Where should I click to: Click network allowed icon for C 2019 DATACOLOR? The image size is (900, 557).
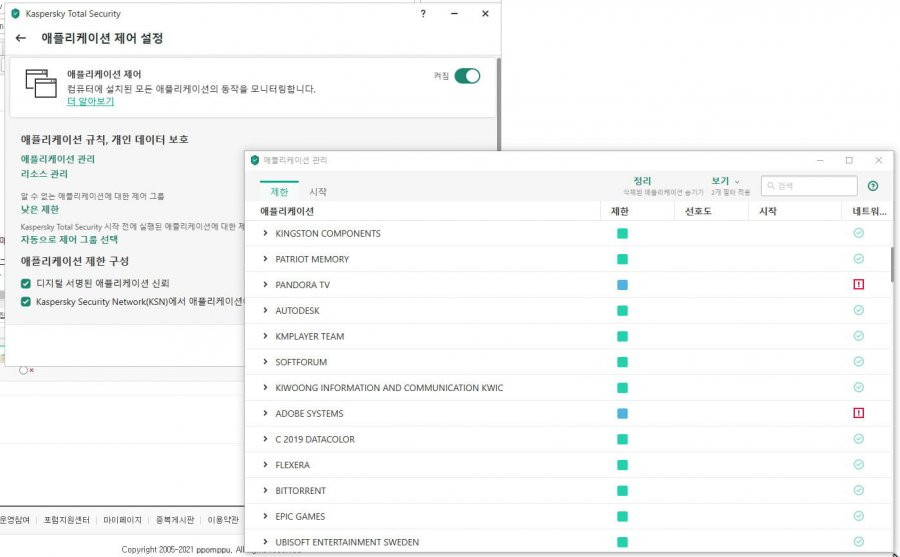click(x=859, y=439)
